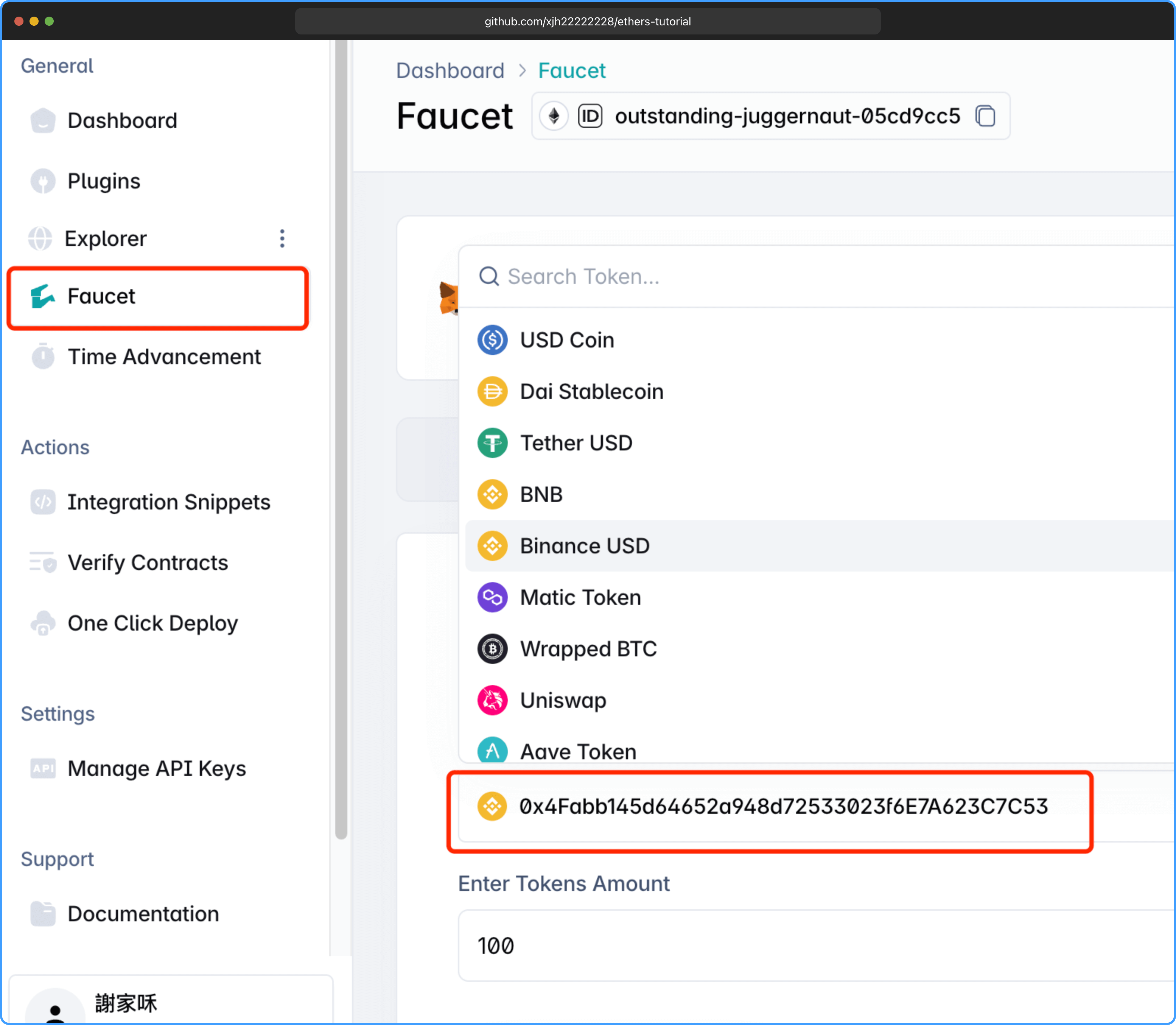Copy the fork ID using the copy icon

(x=985, y=116)
